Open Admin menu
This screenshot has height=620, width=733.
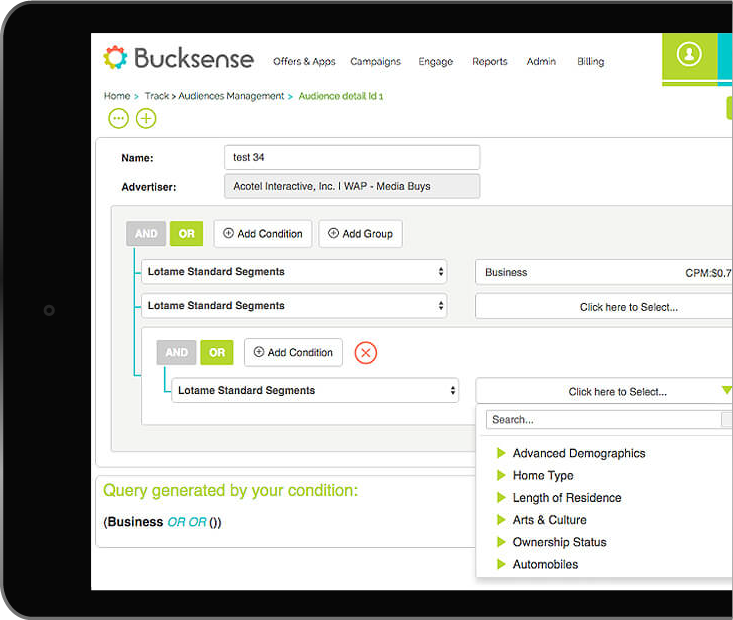pyautogui.click(x=541, y=61)
